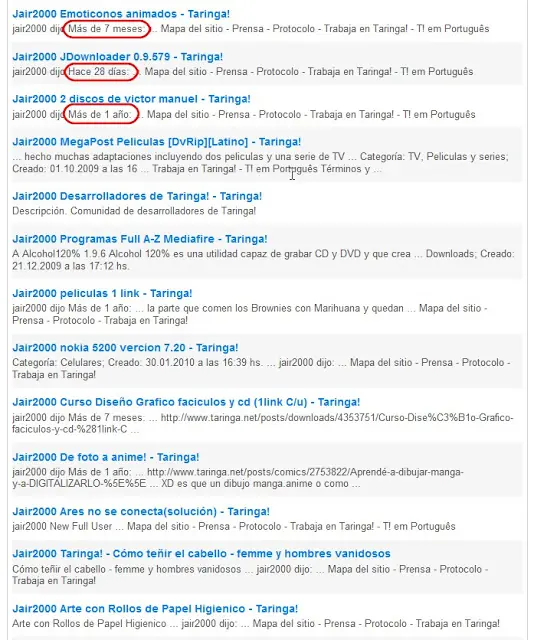534x640 pixels.
Task: Open 'Arte con Rollos de Papel Higienico' link
Action: pyautogui.click(x=155, y=609)
